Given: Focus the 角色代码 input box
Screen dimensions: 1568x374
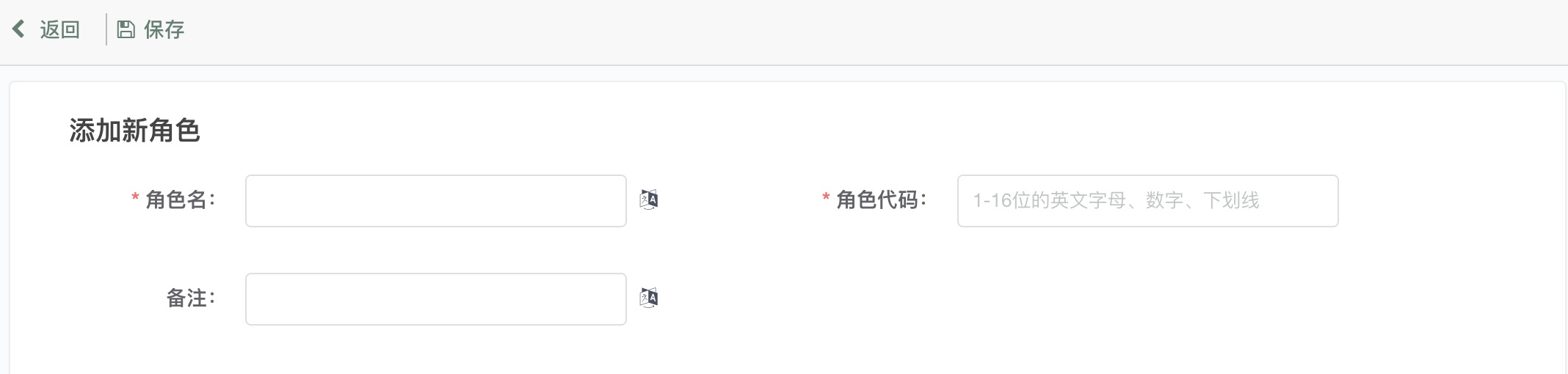Looking at the screenshot, I should (1148, 201).
